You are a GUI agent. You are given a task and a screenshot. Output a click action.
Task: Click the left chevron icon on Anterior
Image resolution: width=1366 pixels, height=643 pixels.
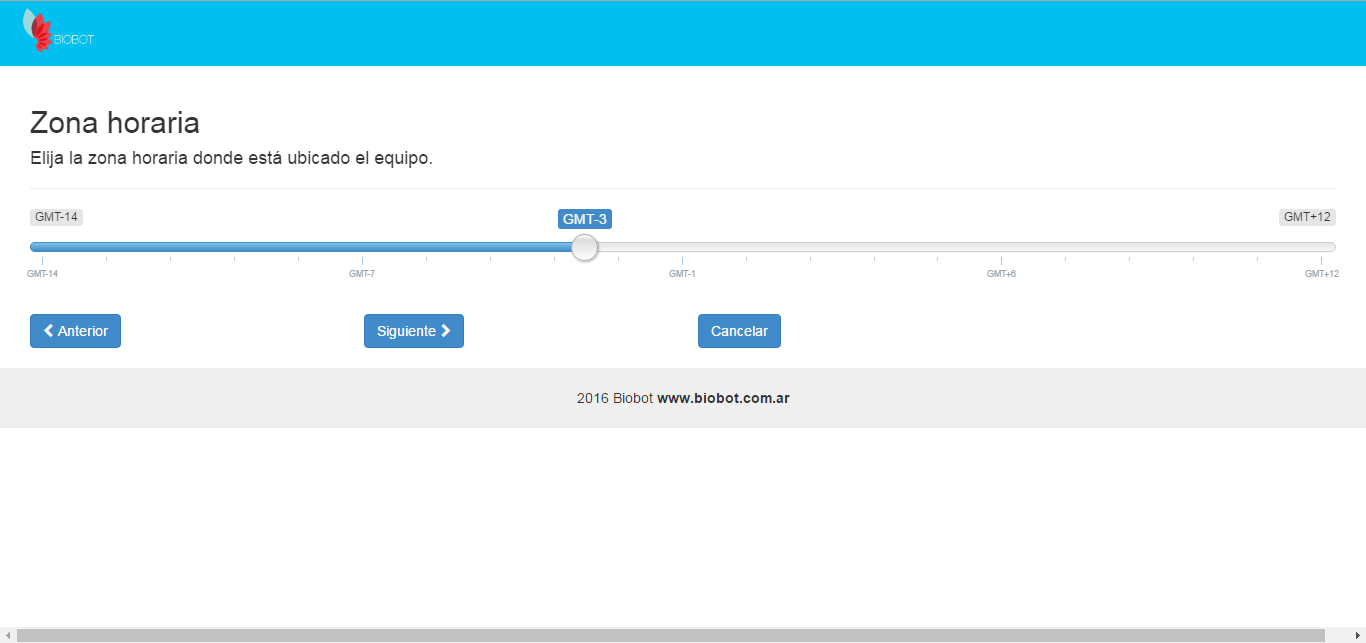click(x=48, y=331)
